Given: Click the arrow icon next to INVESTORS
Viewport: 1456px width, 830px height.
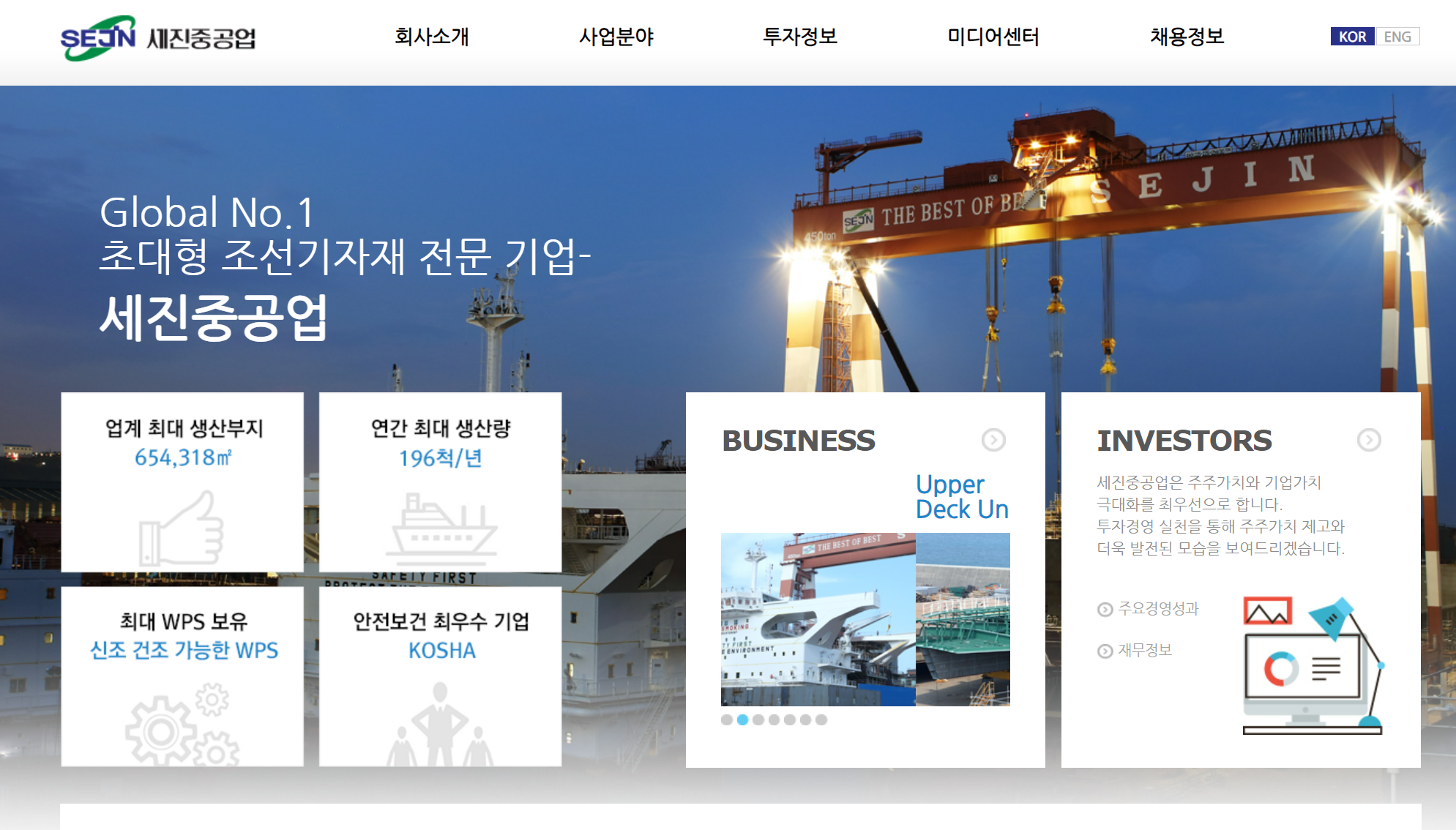Looking at the screenshot, I should (x=1369, y=440).
